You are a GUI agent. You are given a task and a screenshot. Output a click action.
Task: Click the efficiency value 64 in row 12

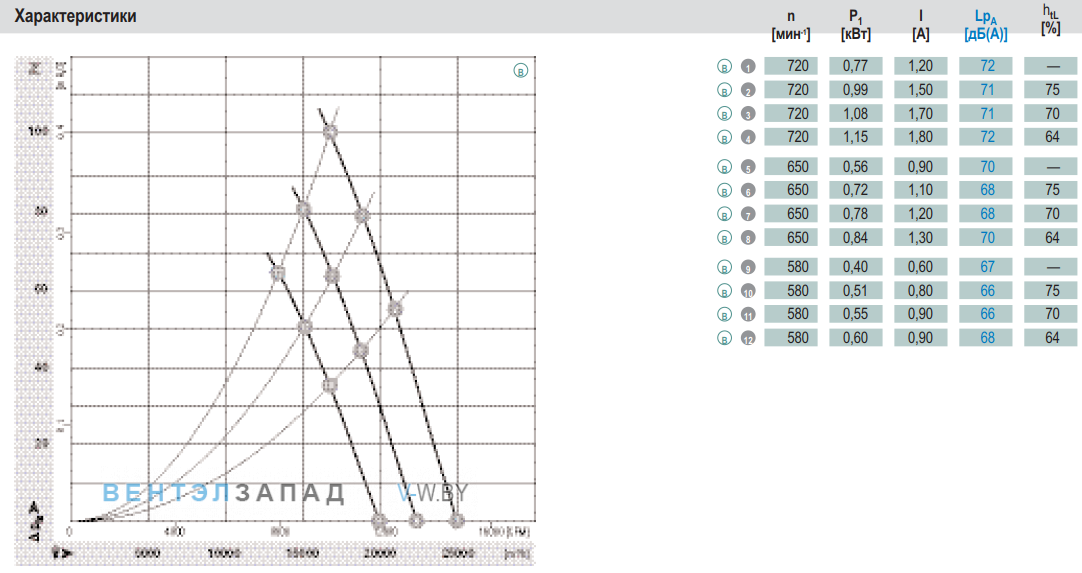click(1052, 338)
